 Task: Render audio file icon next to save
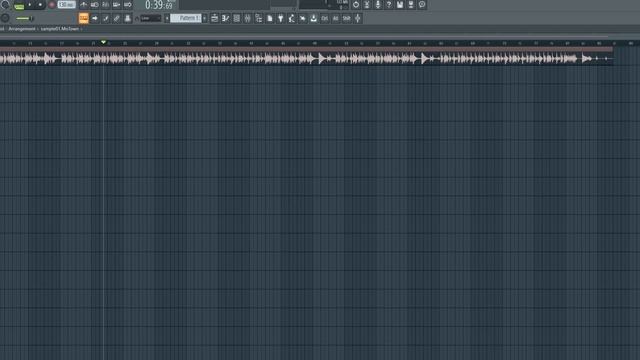(411, 5)
